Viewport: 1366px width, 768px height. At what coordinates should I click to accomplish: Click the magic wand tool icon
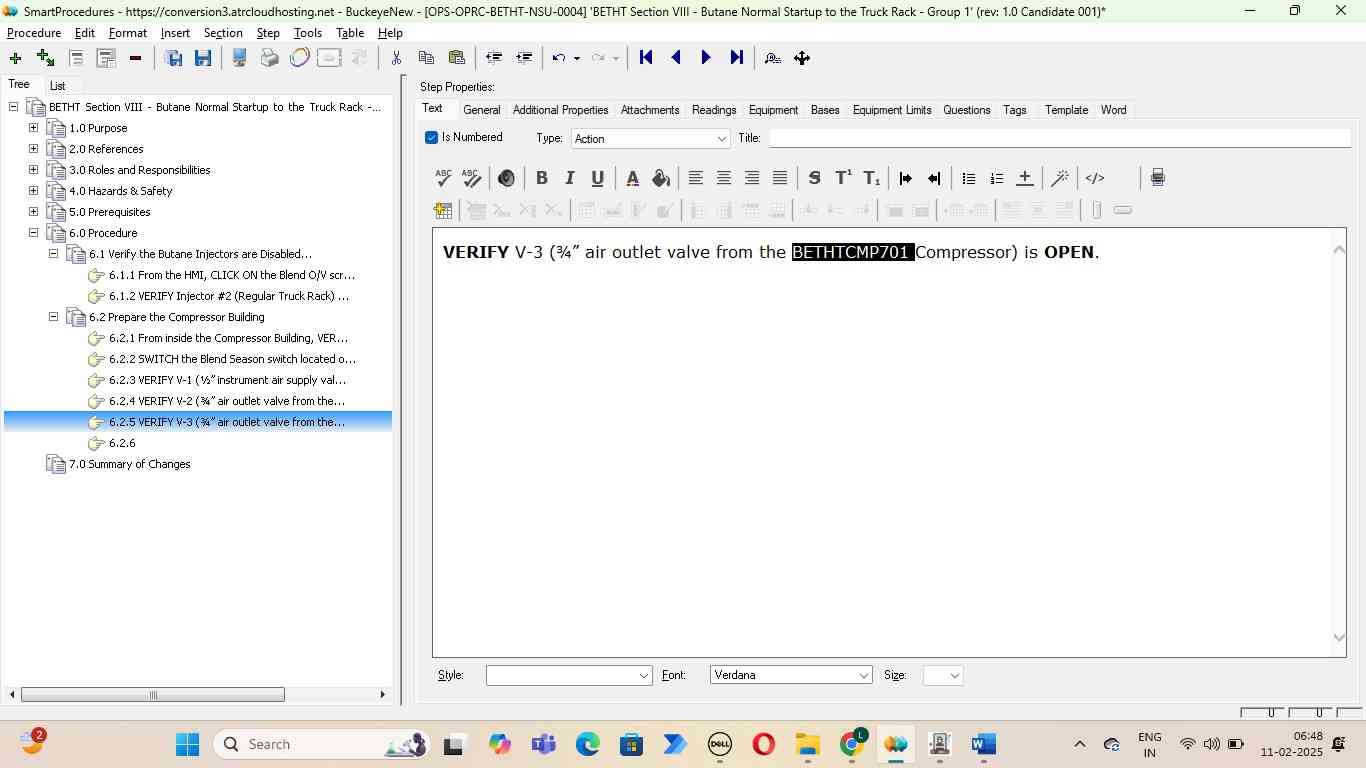click(1060, 178)
